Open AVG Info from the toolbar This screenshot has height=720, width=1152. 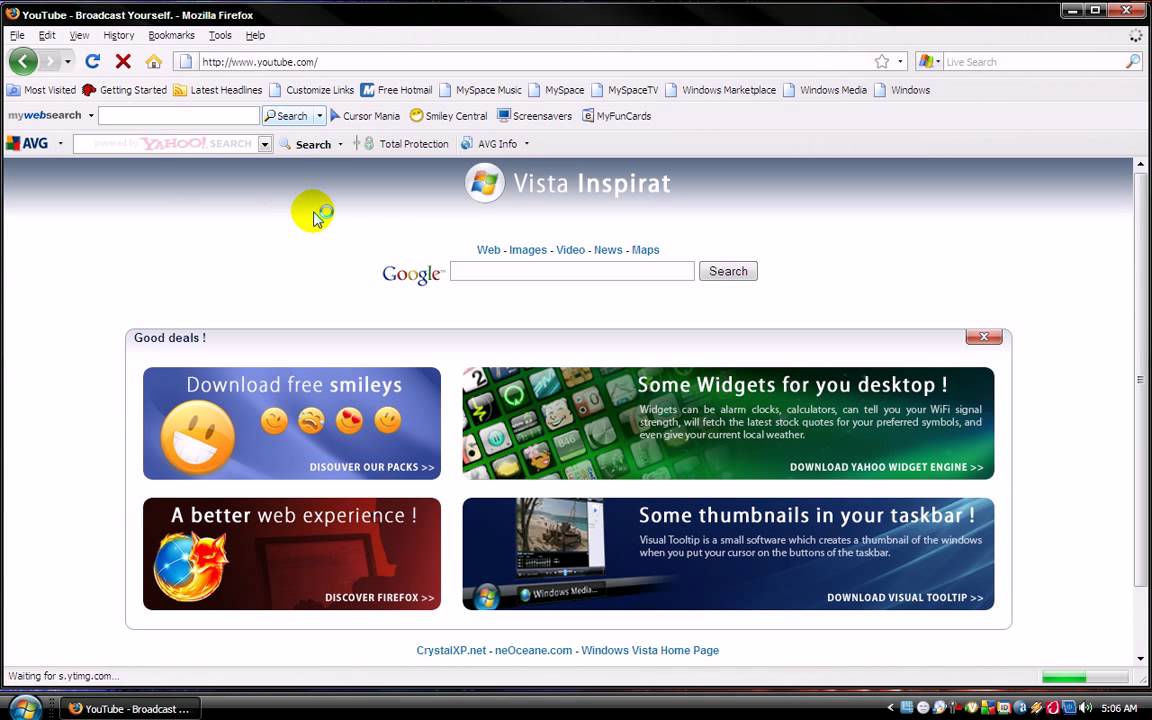coord(489,144)
